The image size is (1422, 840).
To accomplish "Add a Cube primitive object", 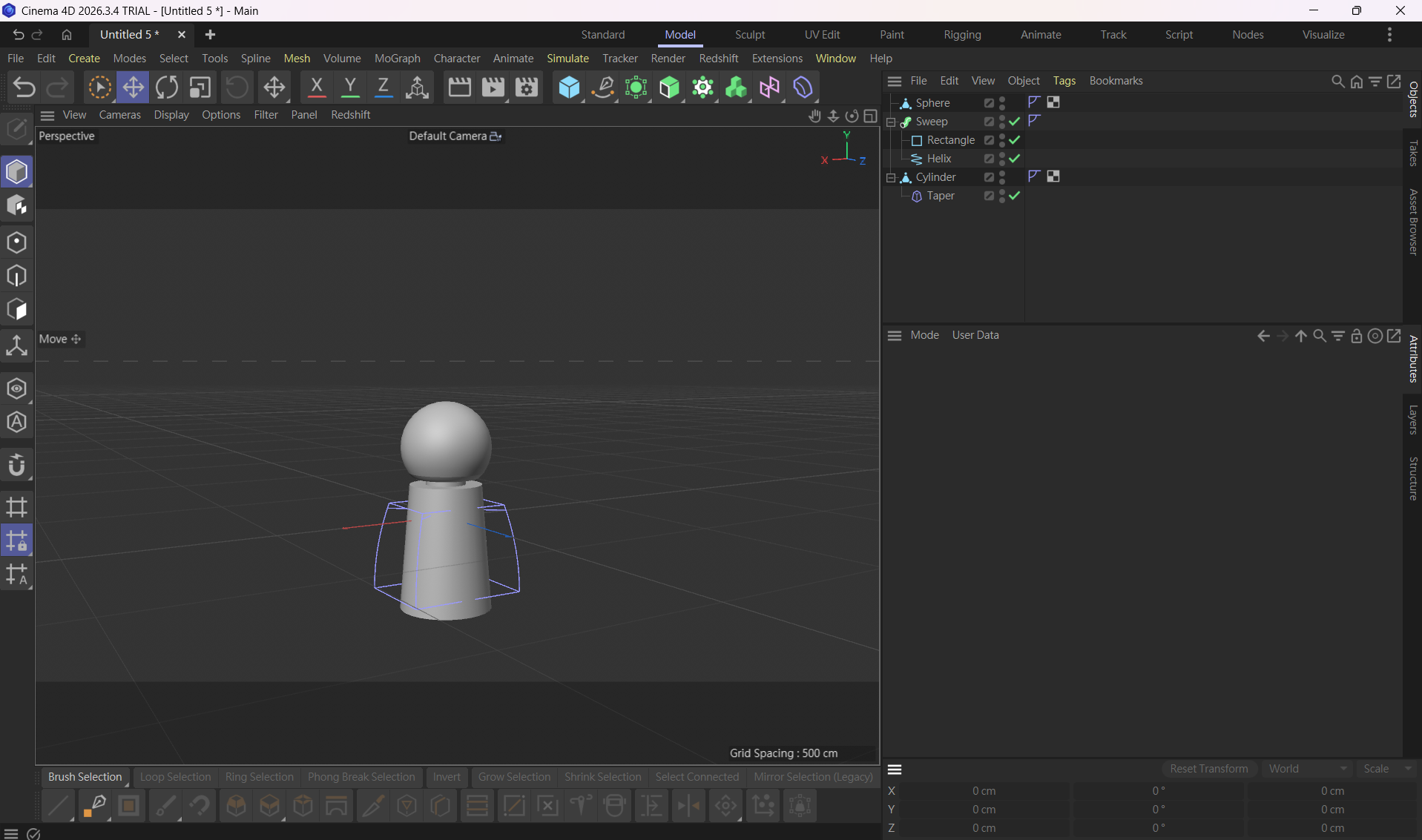I will (x=569, y=87).
